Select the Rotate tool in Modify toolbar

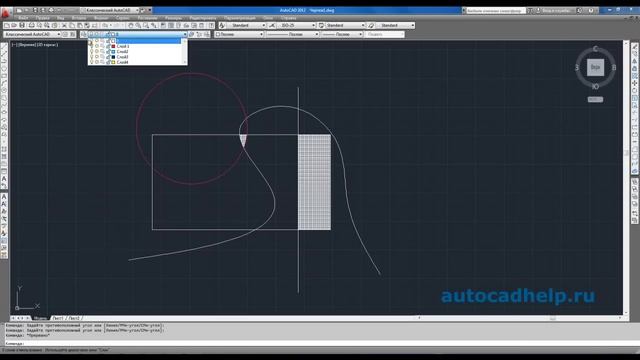pos(635,90)
